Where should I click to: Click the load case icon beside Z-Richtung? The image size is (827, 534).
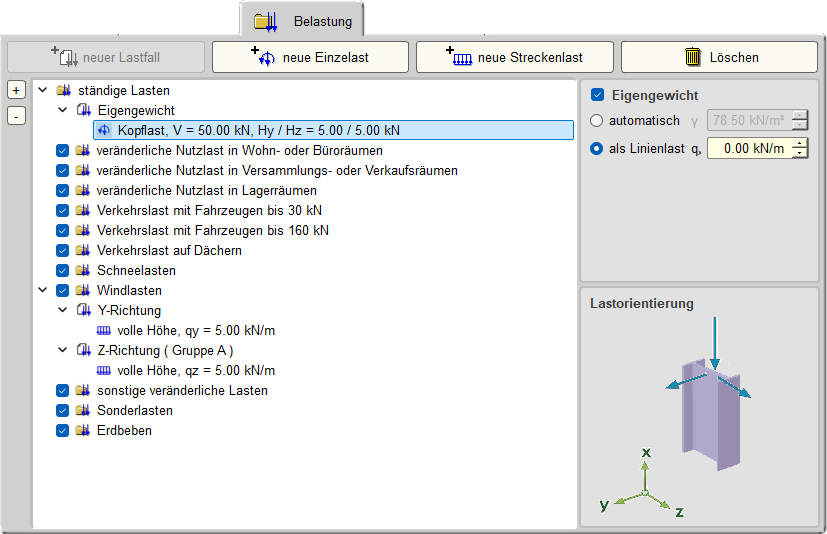pyautogui.click(x=83, y=350)
